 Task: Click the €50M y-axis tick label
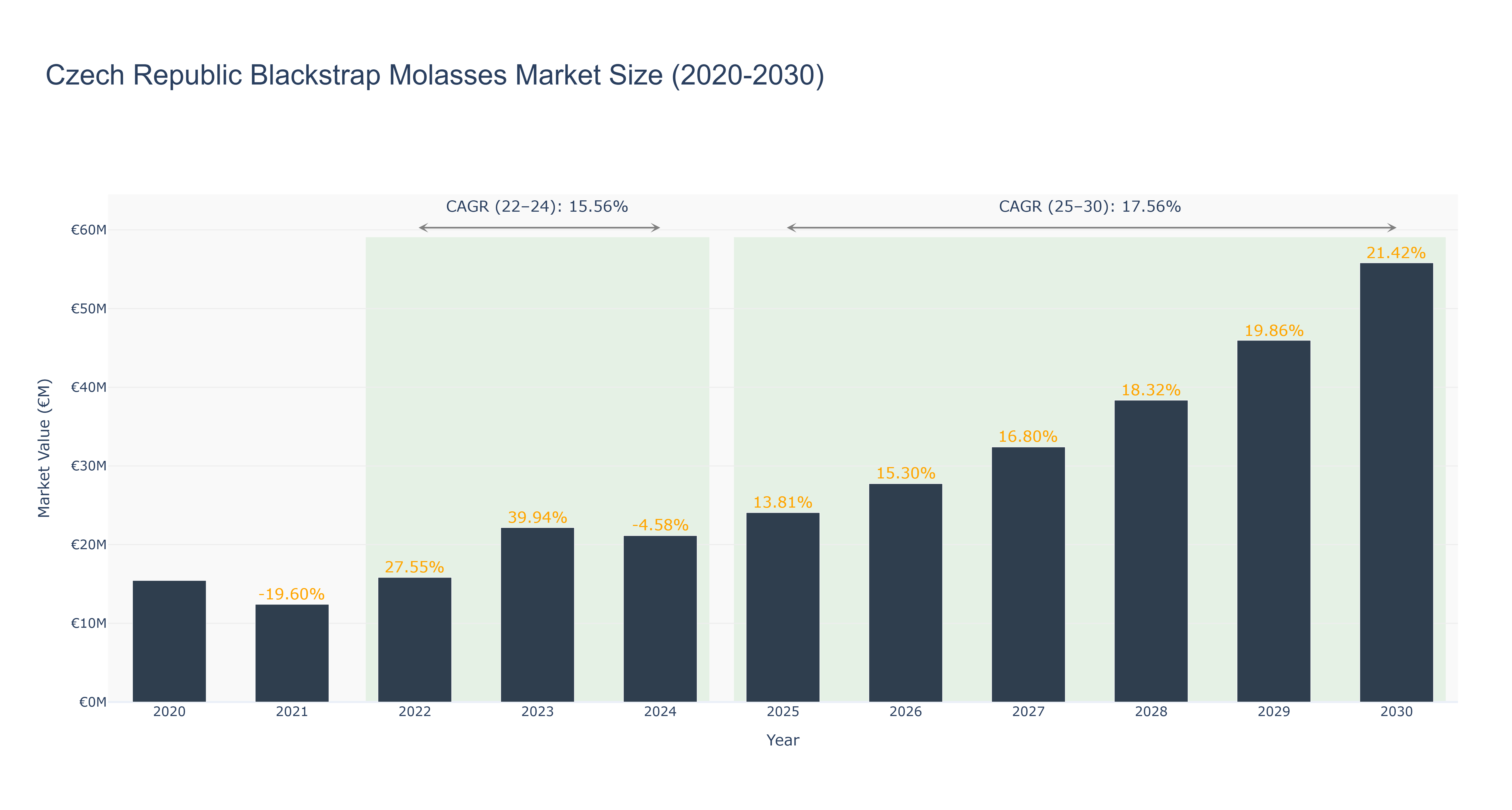point(89,308)
